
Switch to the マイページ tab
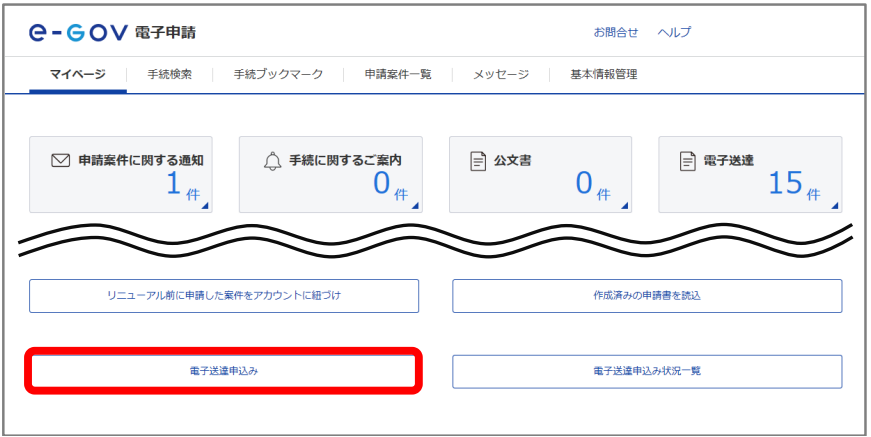point(77,74)
